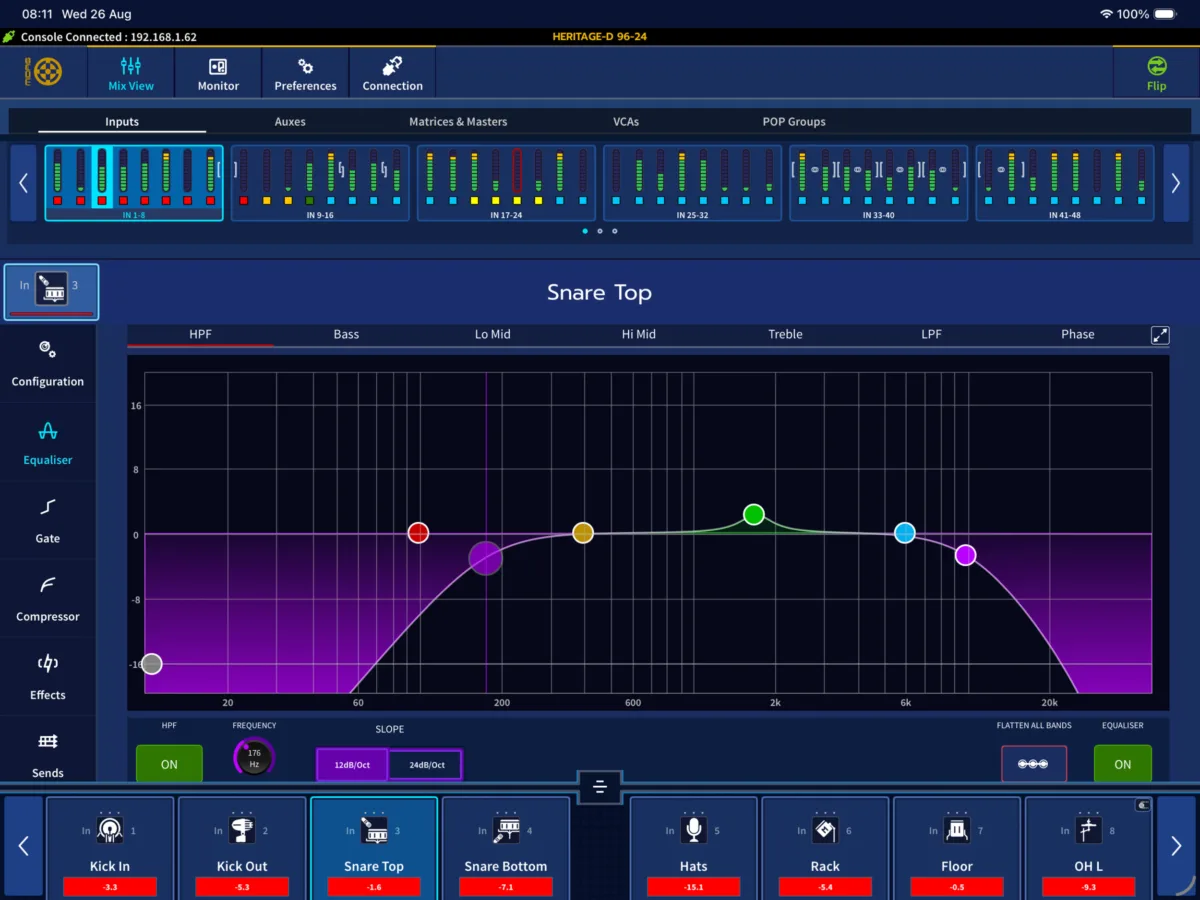The height and width of the screenshot is (900, 1200).
Task: Select the Phase tab
Action: point(1077,334)
